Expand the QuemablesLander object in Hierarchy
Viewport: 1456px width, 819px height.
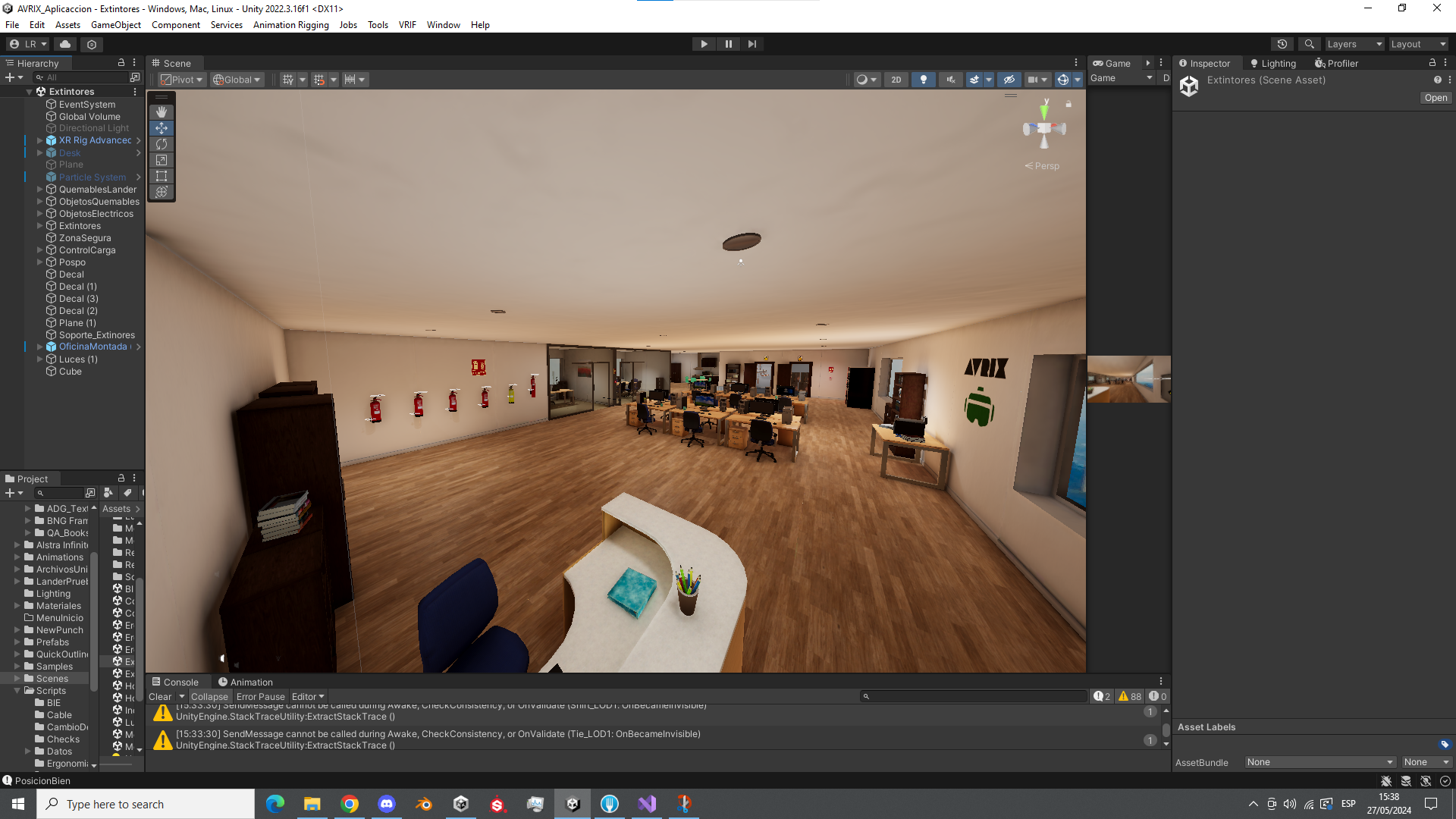coord(39,190)
